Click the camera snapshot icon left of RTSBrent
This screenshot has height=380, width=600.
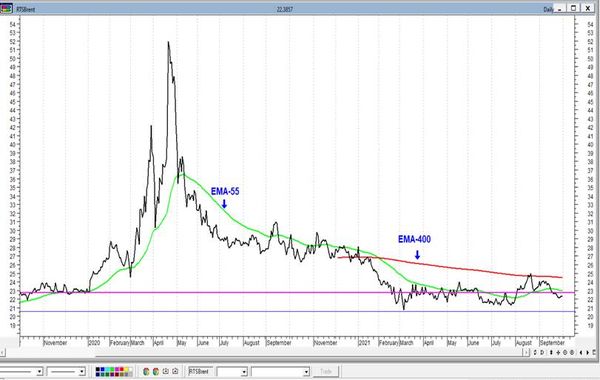pos(175,371)
